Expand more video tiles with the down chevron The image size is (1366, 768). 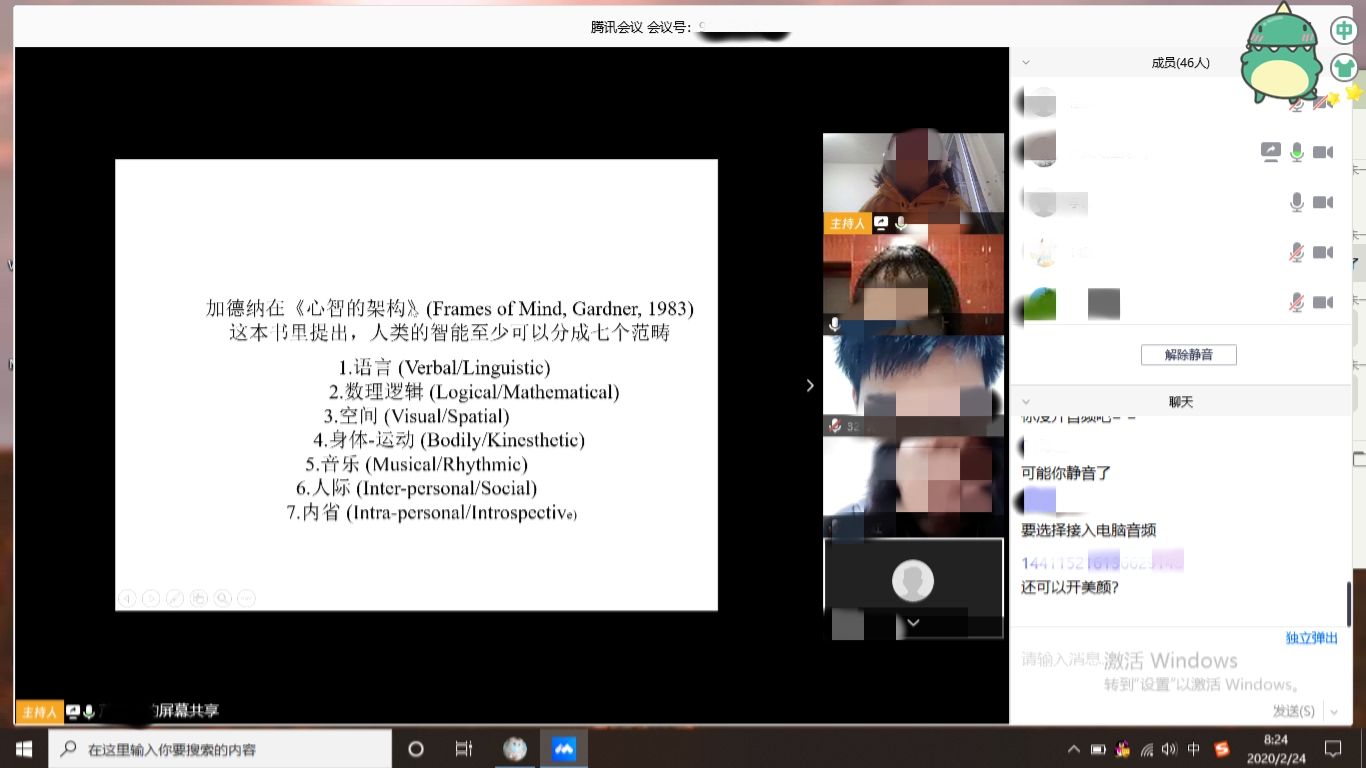click(913, 622)
